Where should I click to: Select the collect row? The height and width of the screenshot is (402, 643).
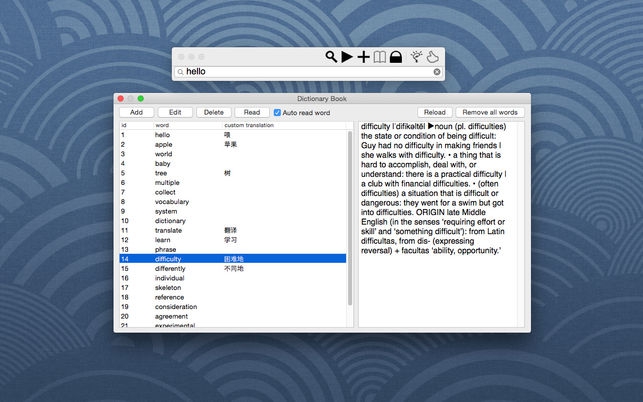pyautogui.click(x=233, y=192)
